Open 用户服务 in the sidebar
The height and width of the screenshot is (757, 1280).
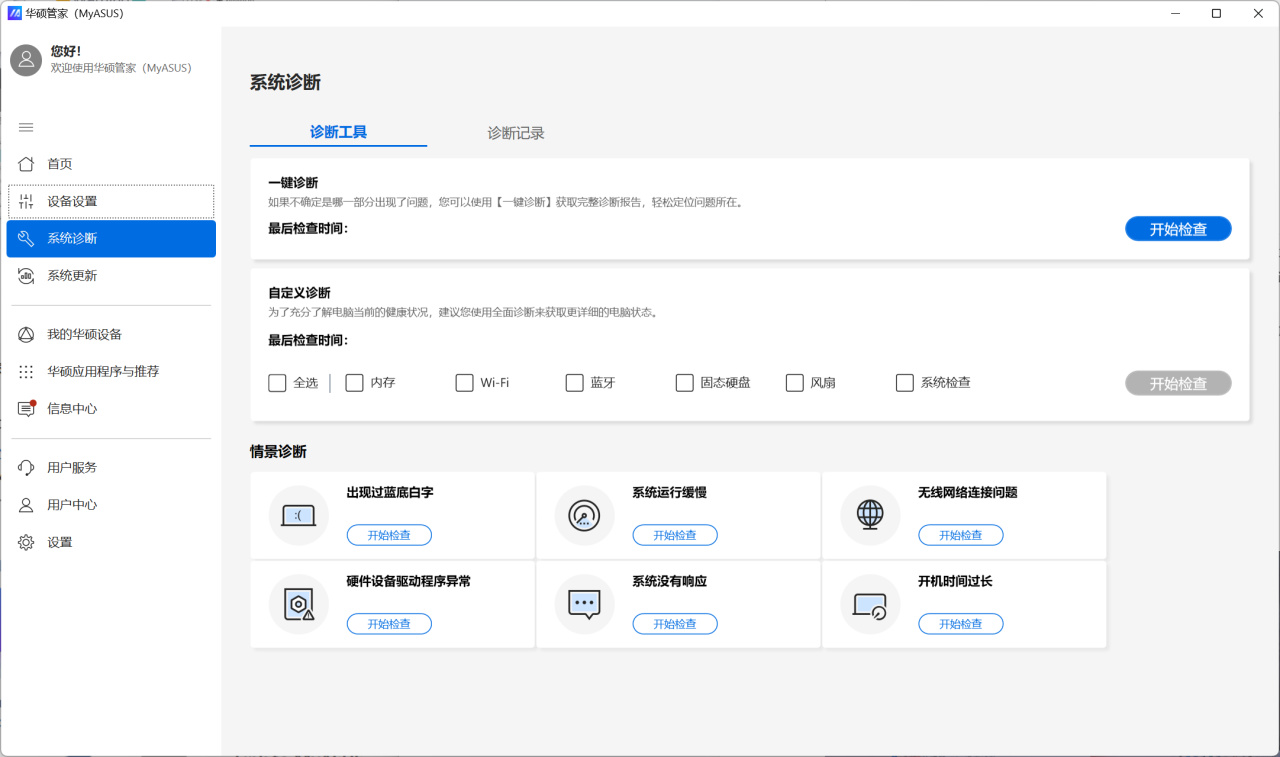click(x=111, y=467)
